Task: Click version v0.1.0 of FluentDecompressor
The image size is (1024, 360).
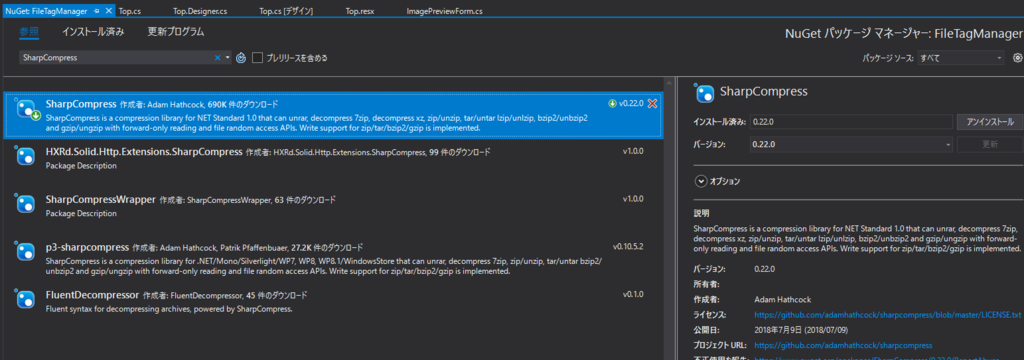Action: pyautogui.click(x=633, y=295)
